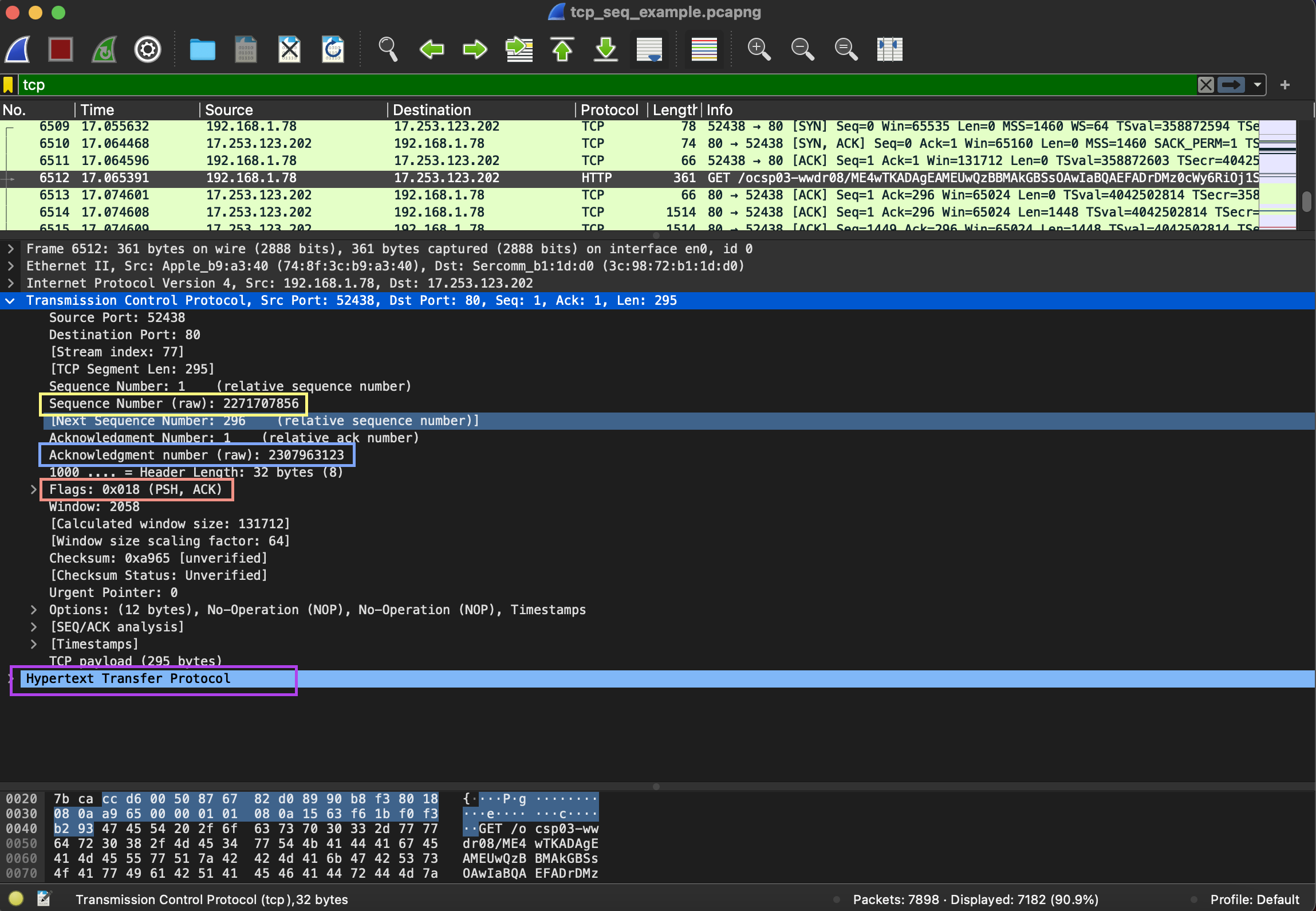This screenshot has width=1316, height=911.
Task: Toggle packet colorization rules button
Action: click(x=704, y=50)
